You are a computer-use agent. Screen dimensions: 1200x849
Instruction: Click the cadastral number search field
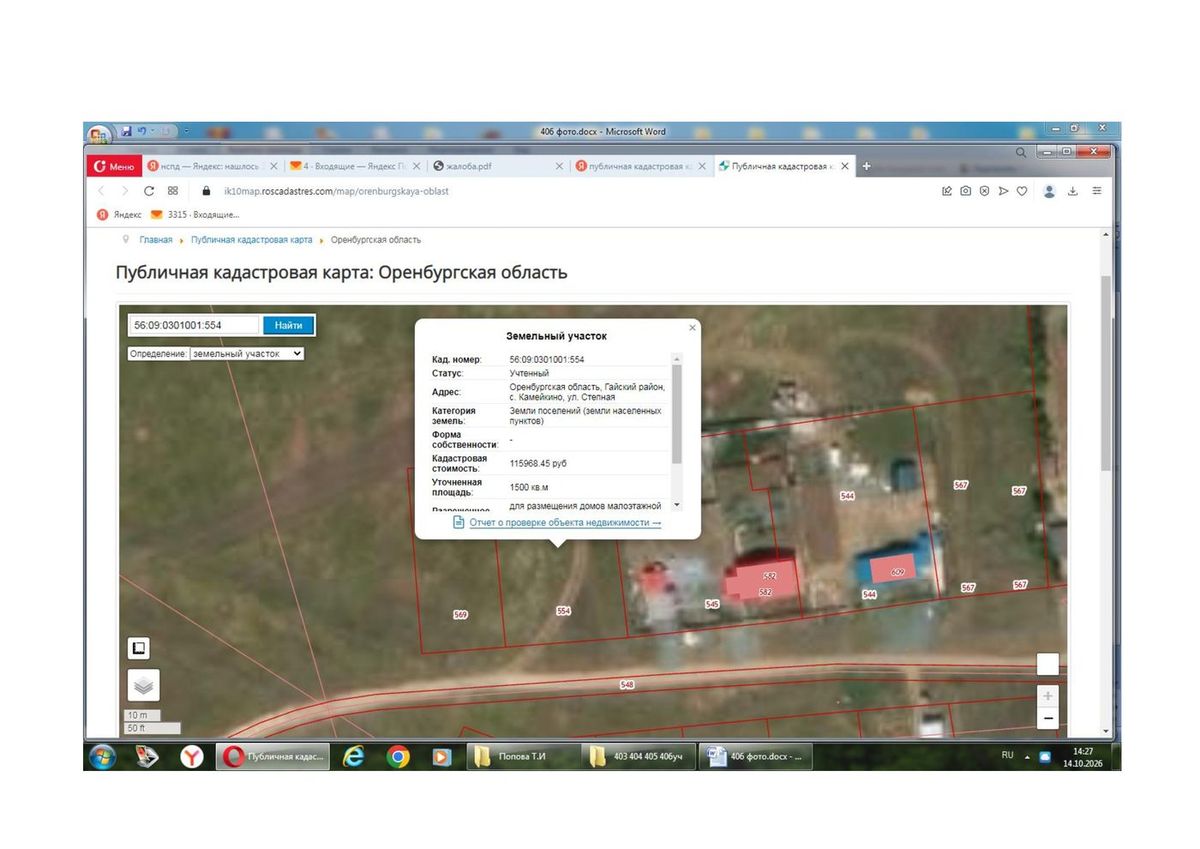coord(194,325)
